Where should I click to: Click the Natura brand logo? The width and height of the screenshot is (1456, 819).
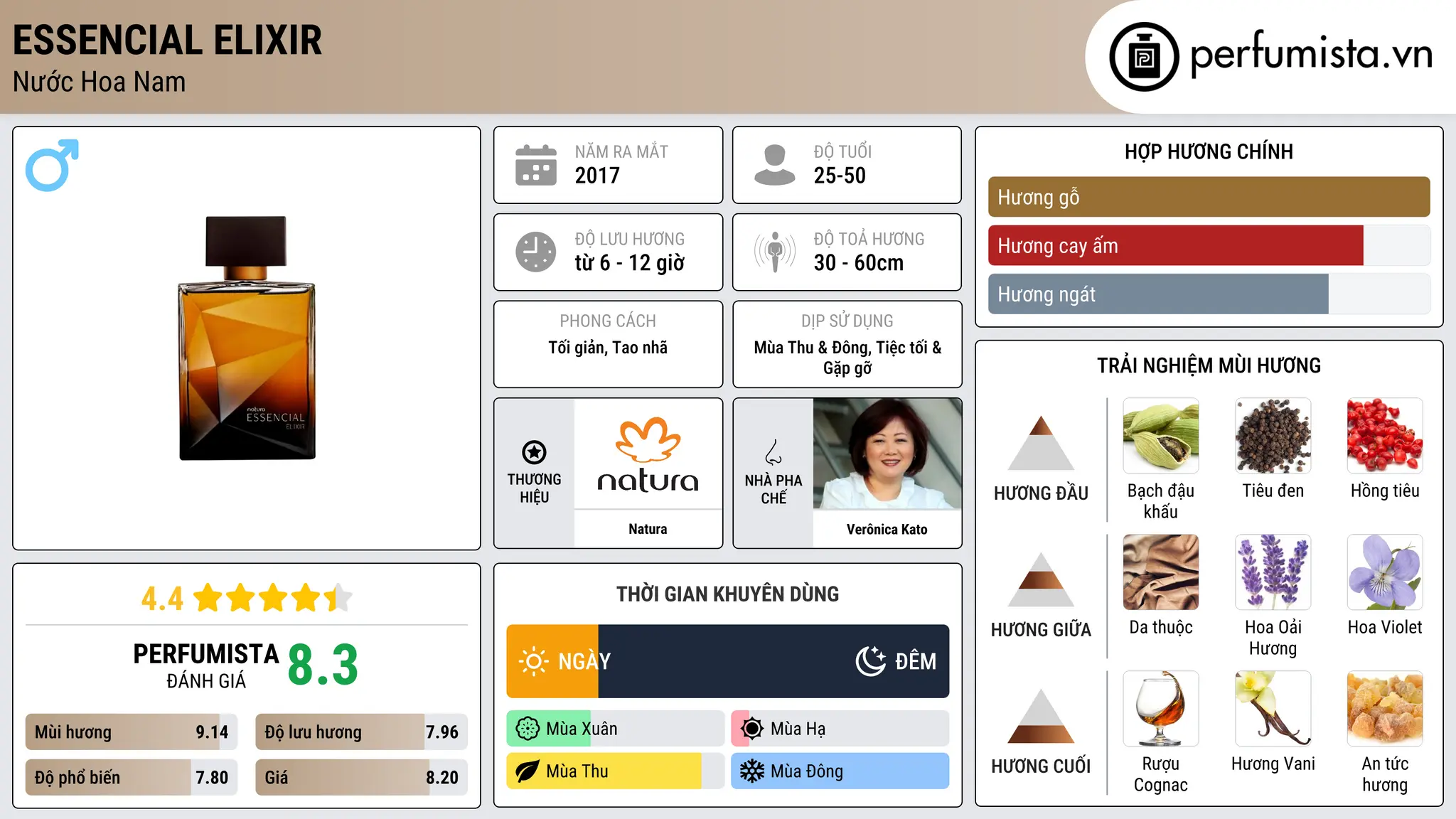(x=648, y=455)
